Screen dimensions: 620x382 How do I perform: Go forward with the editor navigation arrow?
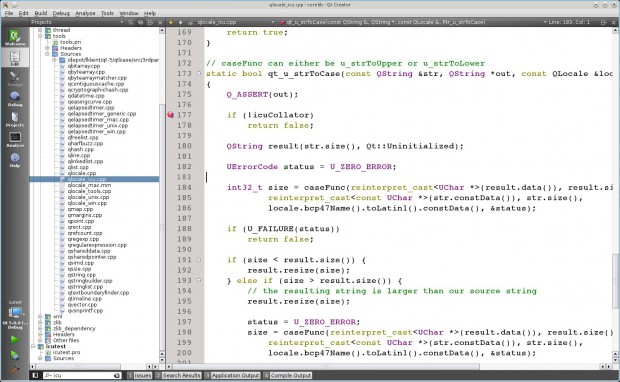click(x=181, y=23)
